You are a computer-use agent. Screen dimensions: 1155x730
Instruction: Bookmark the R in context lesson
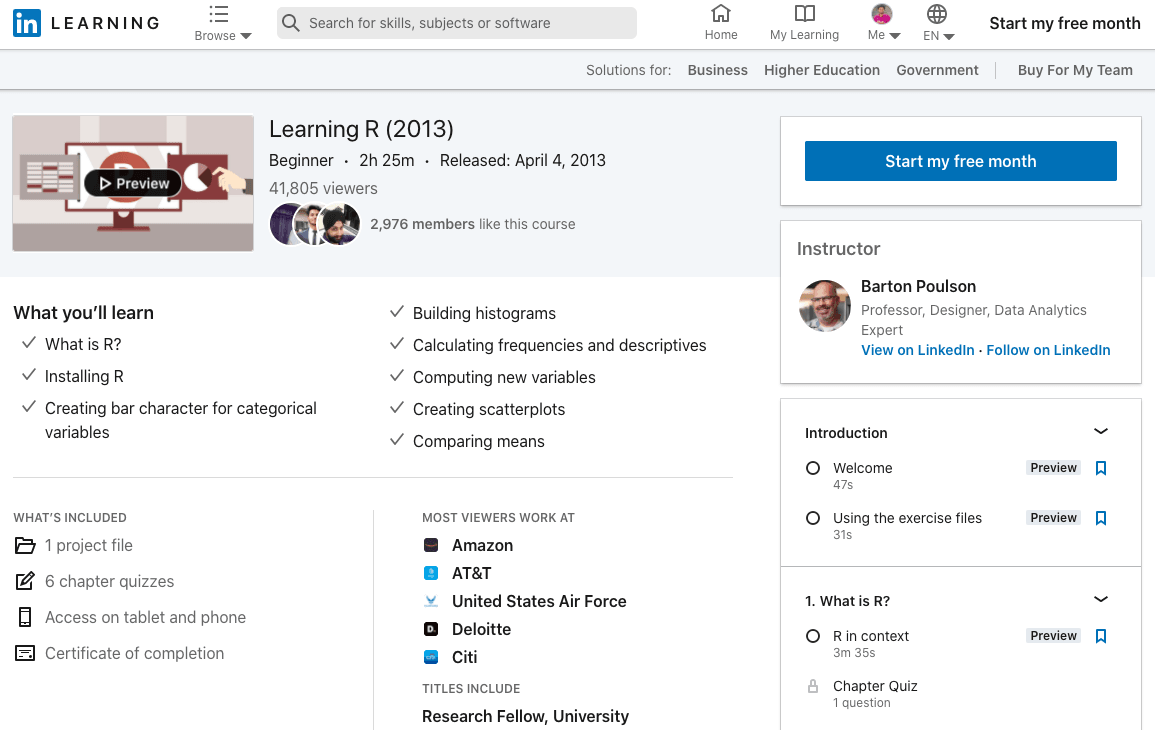click(1100, 636)
